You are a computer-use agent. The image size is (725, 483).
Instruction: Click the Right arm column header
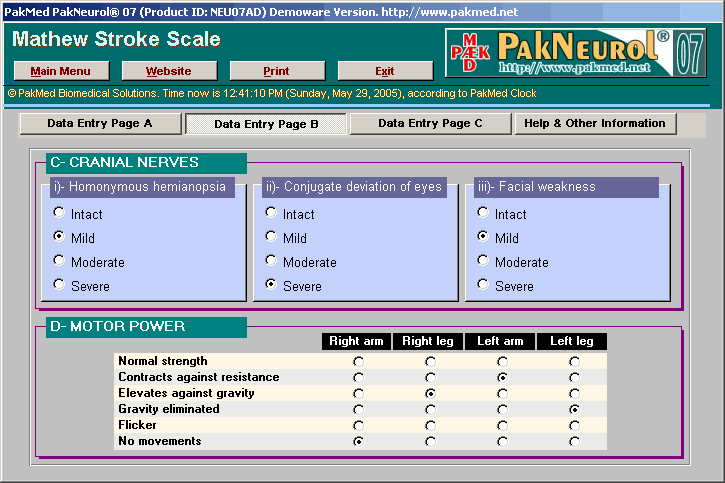coord(356,342)
